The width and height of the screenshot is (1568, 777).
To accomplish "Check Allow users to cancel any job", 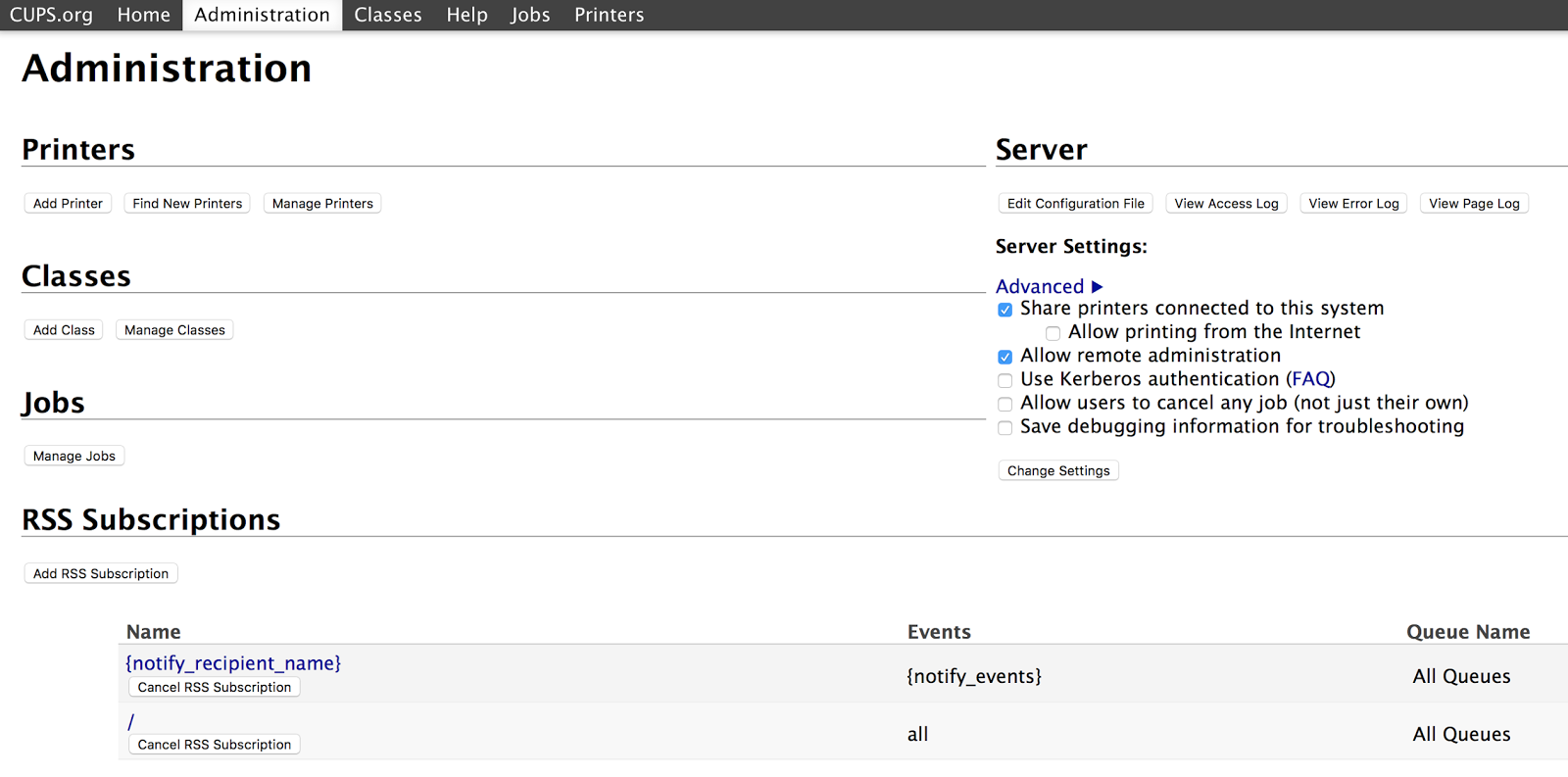I will tap(1004, 404).
